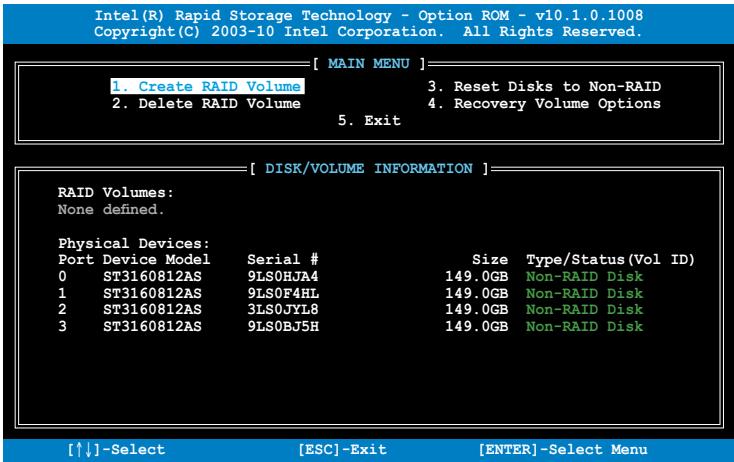Viewport: 734px width, 462px height.
Task: Click the 'DISK/VOLUME INFORMATION' panel title
Action: (368, 169)
